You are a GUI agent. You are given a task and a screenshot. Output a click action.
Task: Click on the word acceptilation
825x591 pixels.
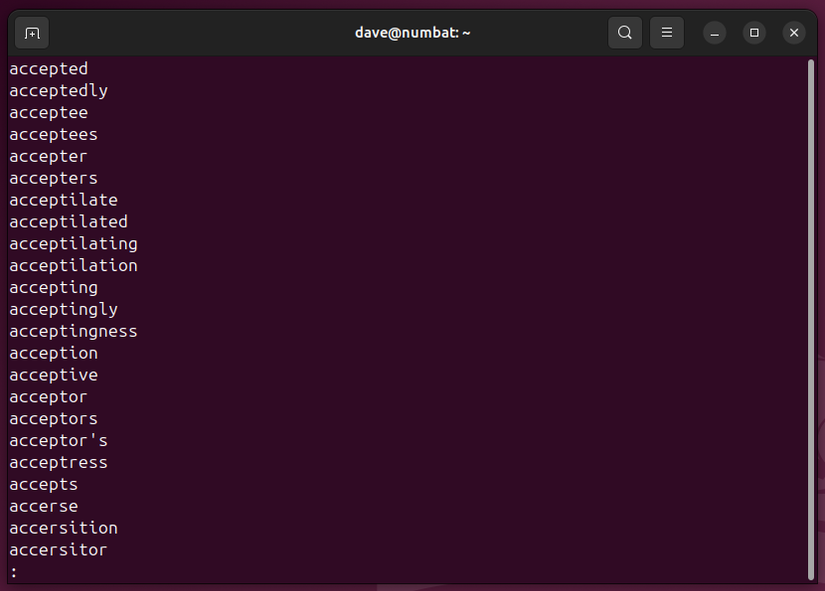point(73,265)
